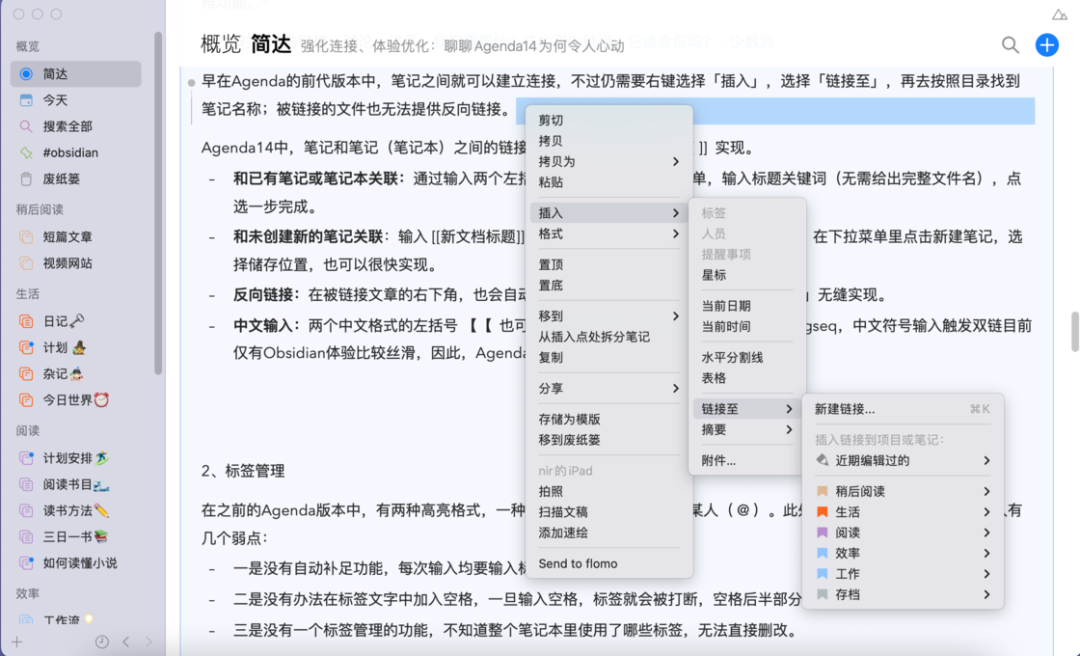This screenshot has height=656, width=1080.
Task: Click the plus icon at sidebar bottom
Action: tap(17, 642)
